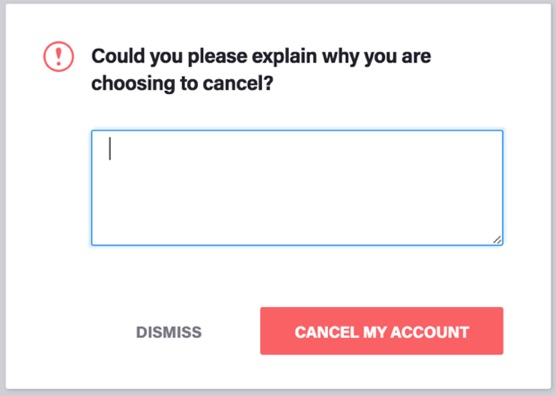Screen dimensions: 556x396
Task: Select the exclamation mark inside circle icon
Action: (59, 56)
